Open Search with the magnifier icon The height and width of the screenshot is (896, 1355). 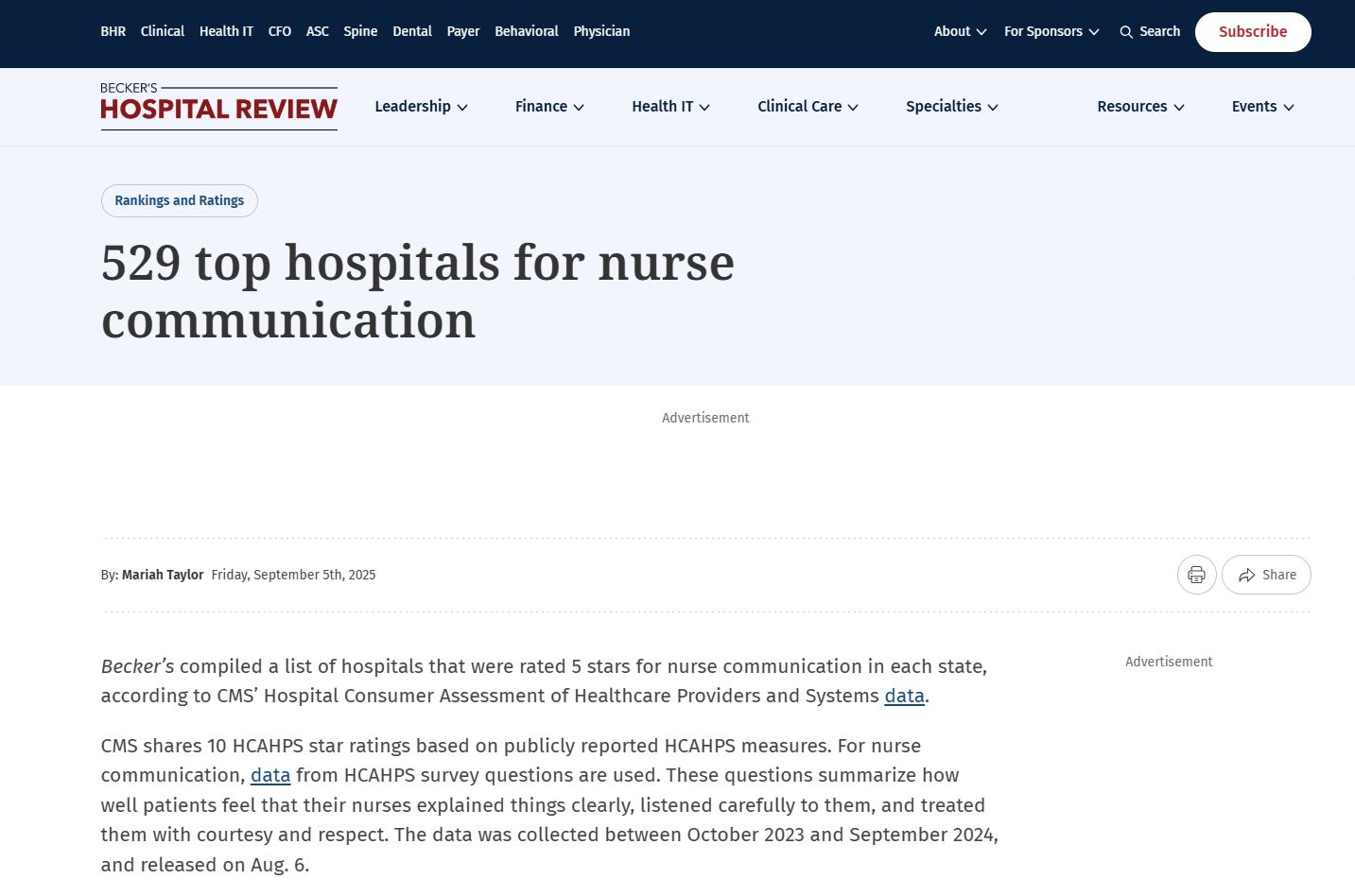click(1150, 31)
